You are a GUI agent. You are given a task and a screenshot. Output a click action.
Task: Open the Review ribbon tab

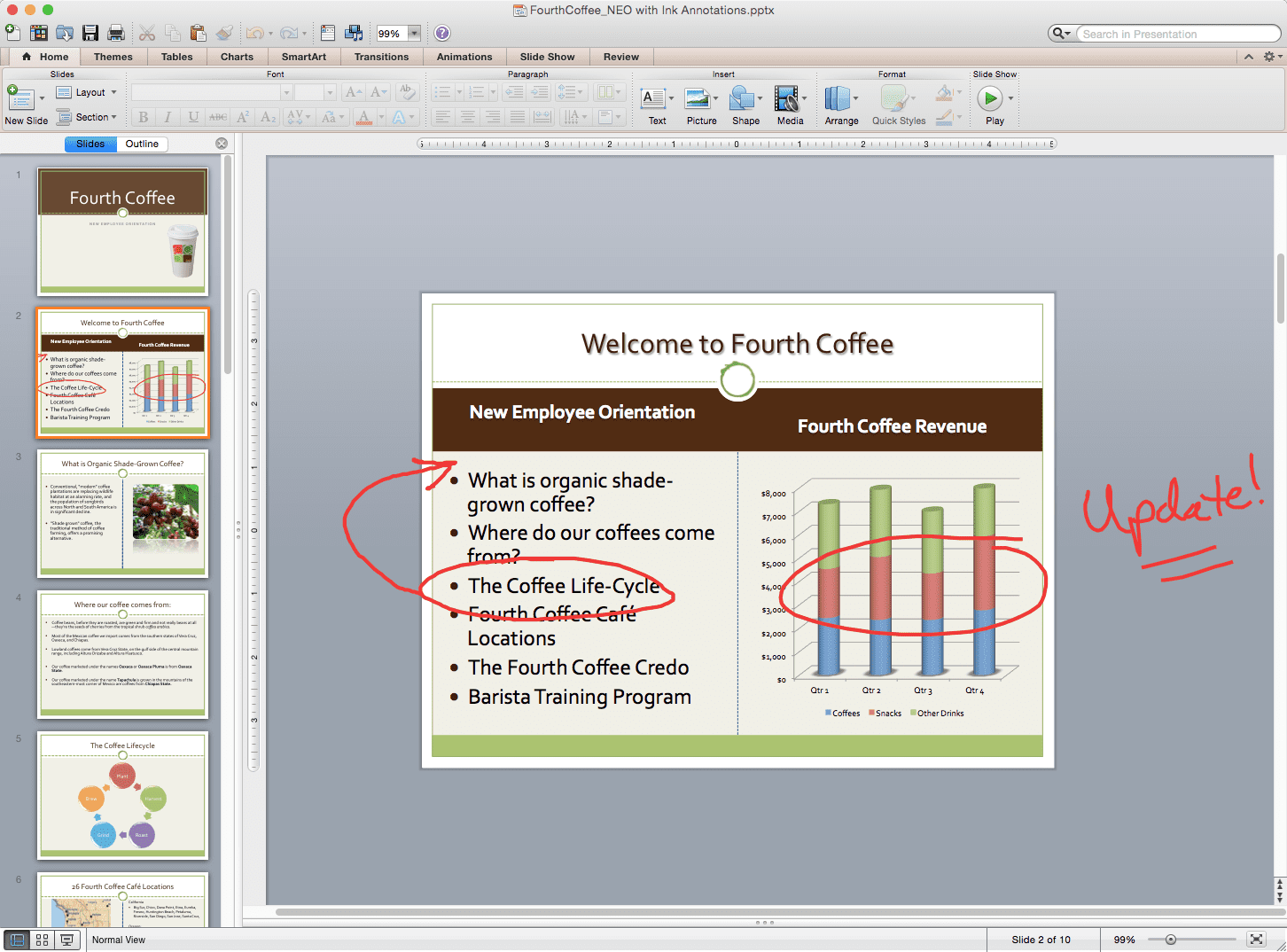point(621,57)
